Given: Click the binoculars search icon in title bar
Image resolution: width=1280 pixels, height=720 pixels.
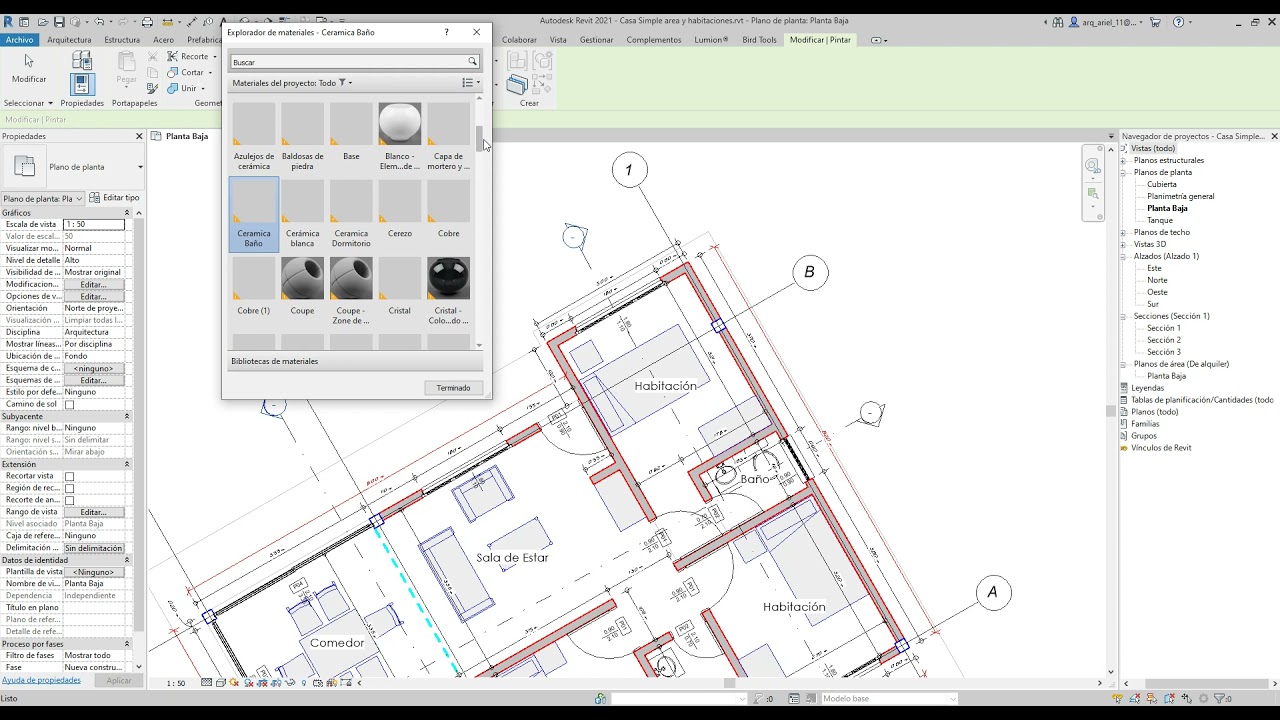Looking at the screenshot, I should pyautogui.click(x=1058, y=22).
